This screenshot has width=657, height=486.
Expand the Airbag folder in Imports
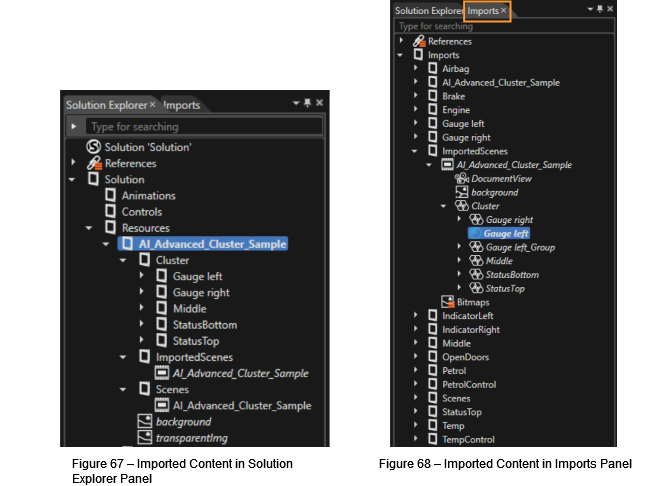coord(416,68)
